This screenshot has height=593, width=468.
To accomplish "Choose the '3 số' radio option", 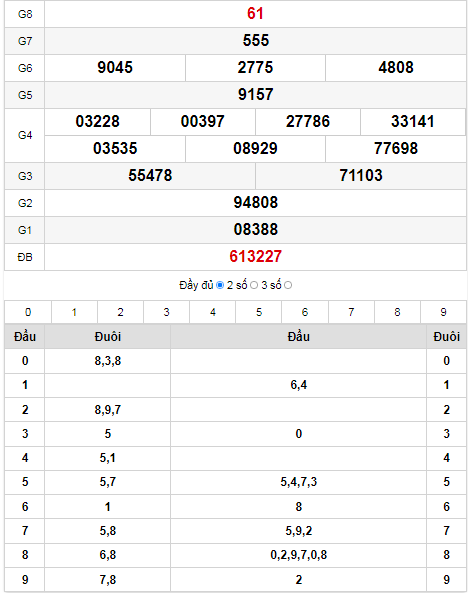I will (x=288, y=285).
